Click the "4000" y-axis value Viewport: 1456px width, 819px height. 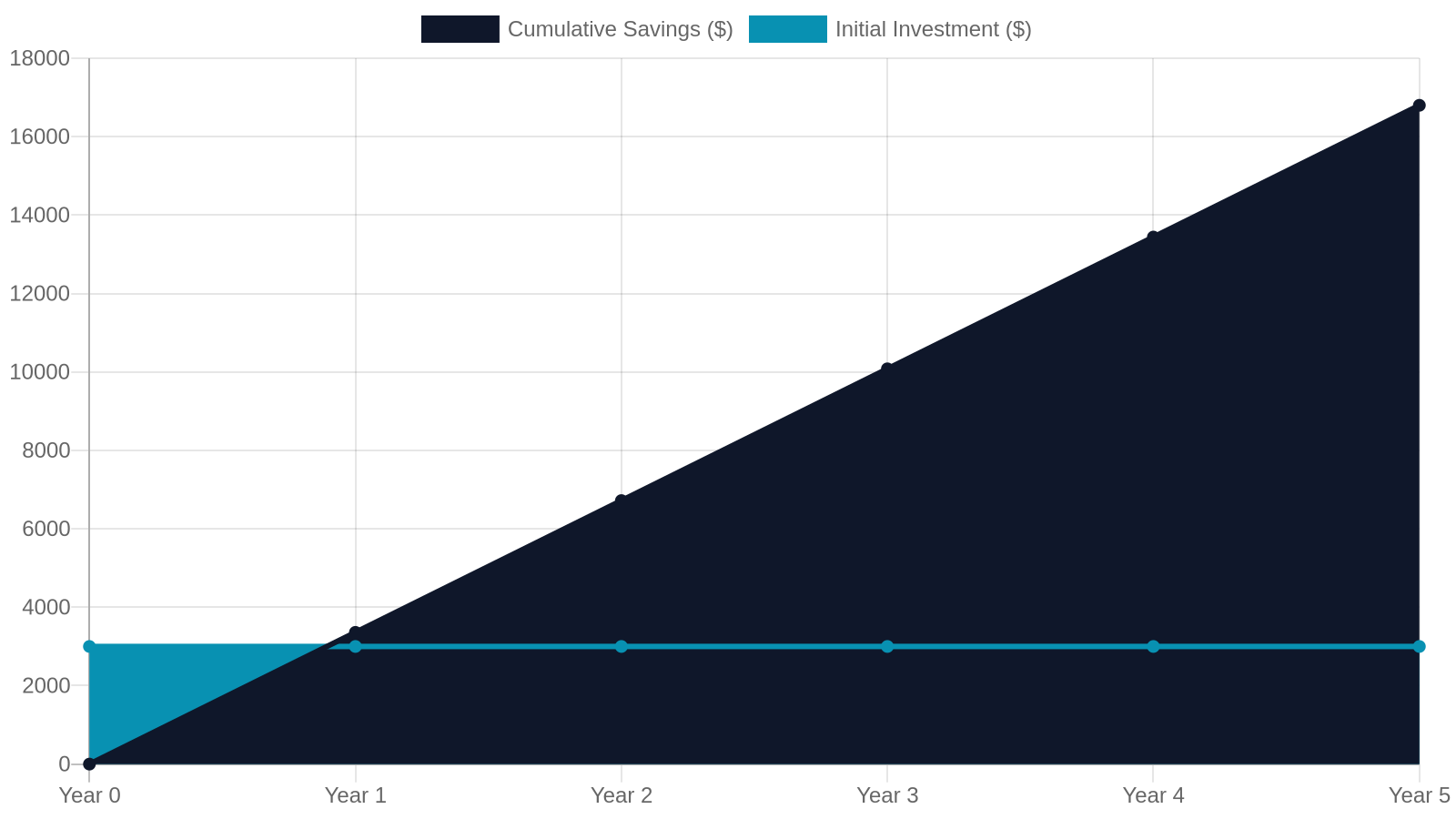46,607
